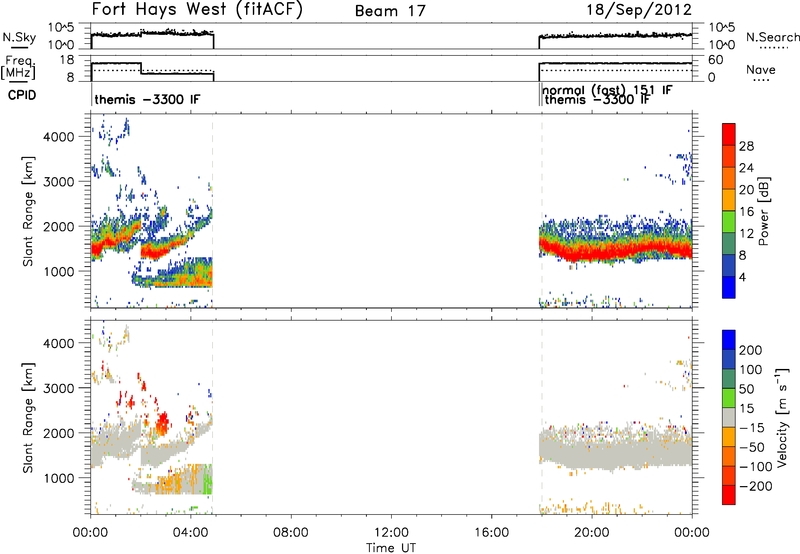Click the red velocity patch near 03:00

point(163,423)
